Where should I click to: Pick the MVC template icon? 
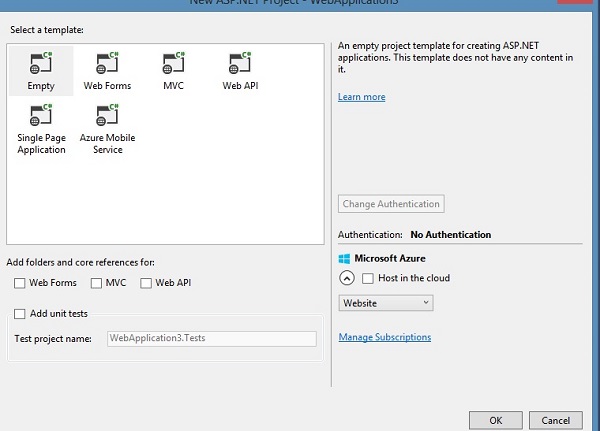pyautogui.click(x=173, y=63)
